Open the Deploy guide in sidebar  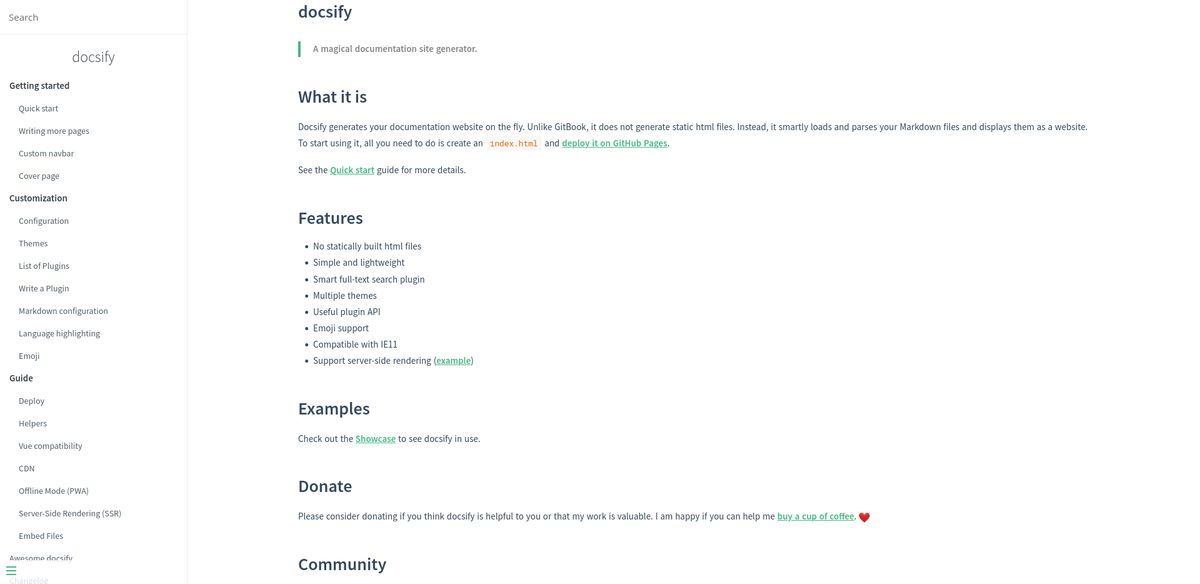[31, 401]
